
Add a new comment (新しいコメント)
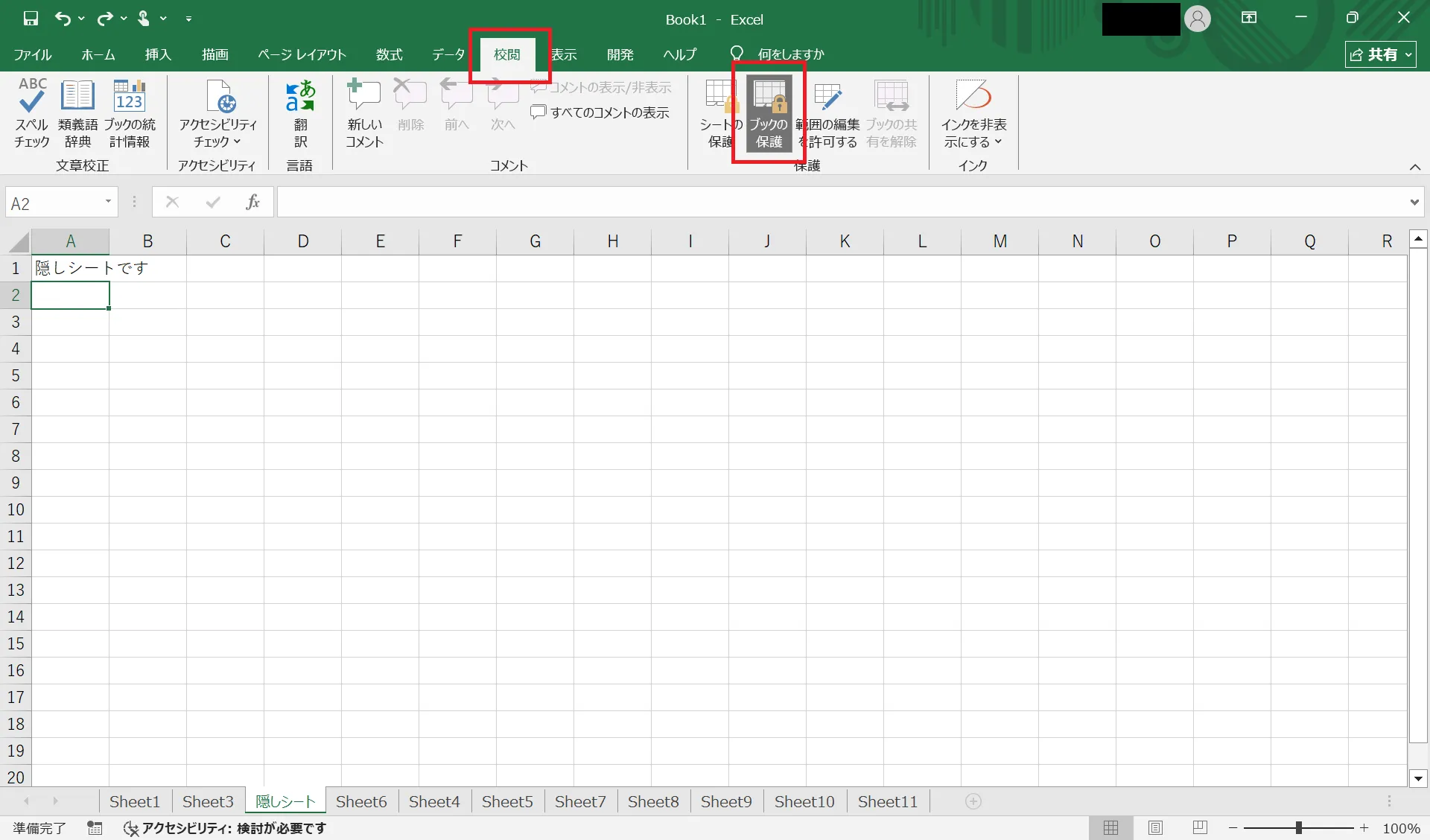(364, 112)
